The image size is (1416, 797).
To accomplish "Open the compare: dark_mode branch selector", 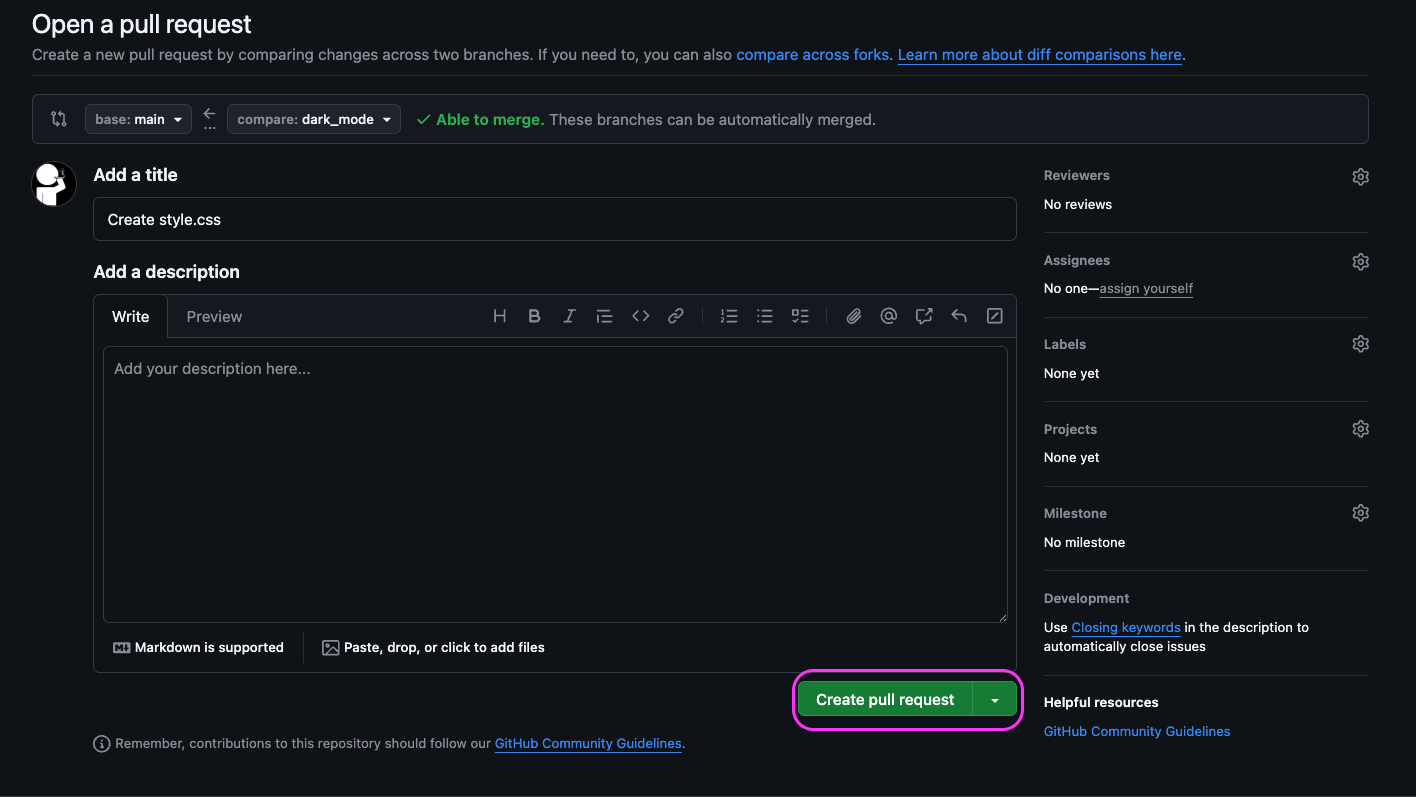I will click(x=313, y=118).
